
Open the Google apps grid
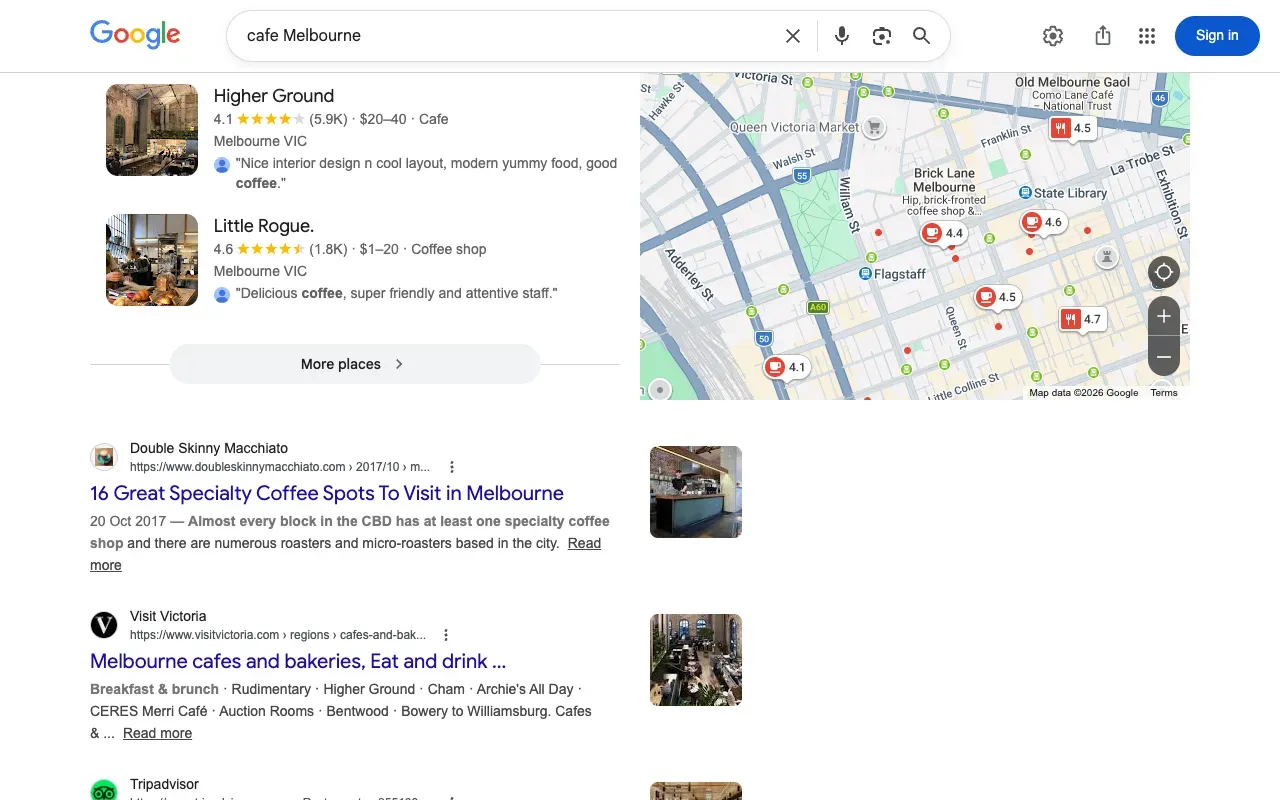pos(1147,36)
